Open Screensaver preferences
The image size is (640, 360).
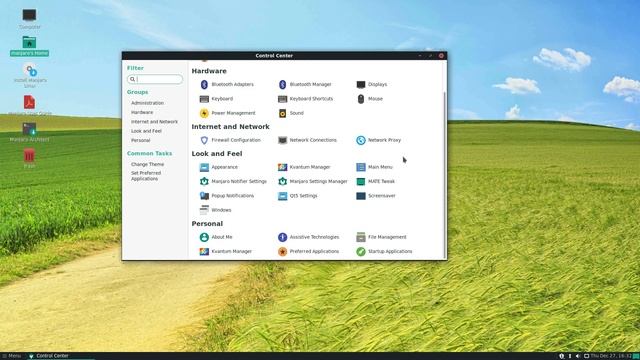[x=376, y=196]
